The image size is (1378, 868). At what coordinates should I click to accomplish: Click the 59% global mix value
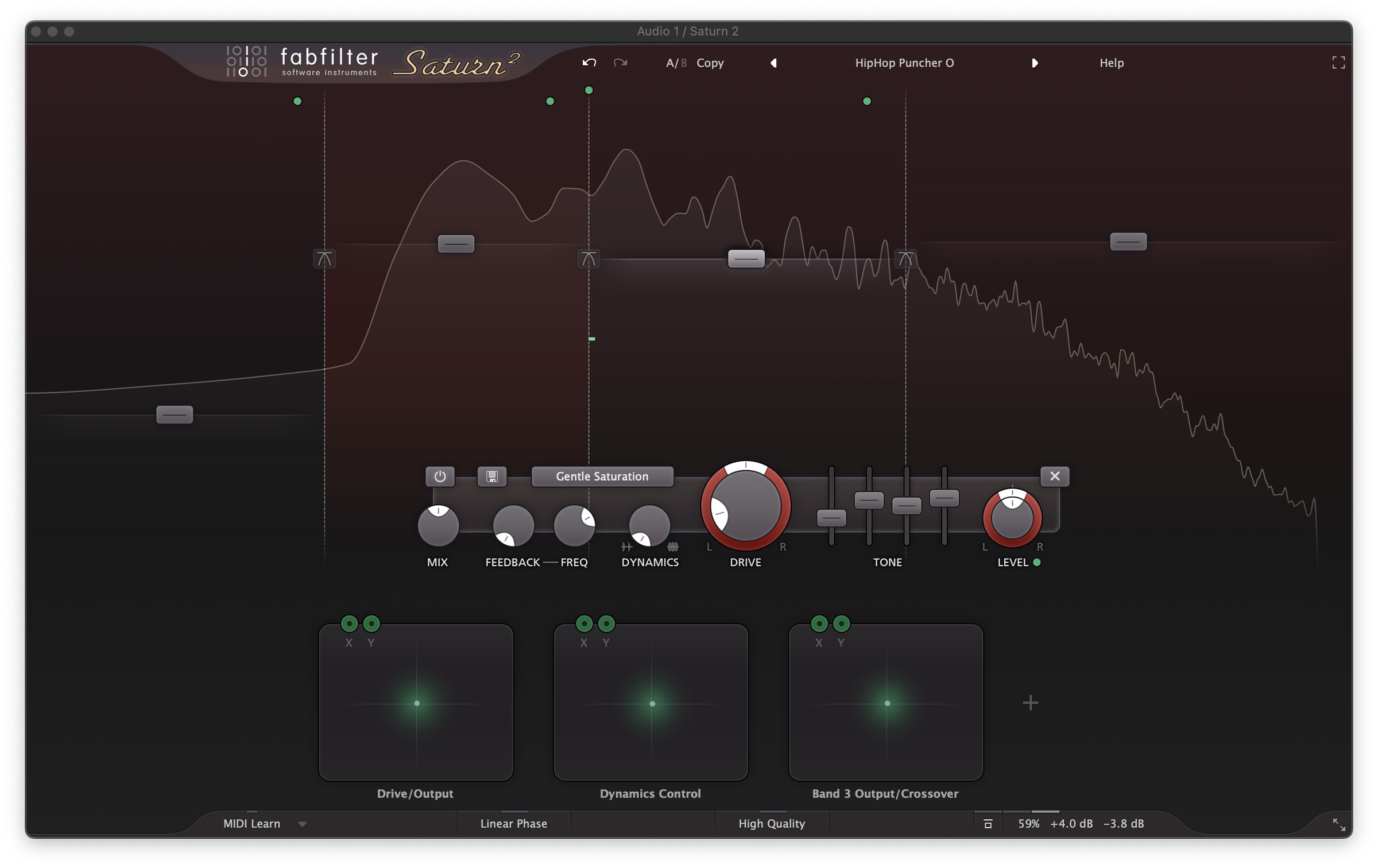(x=1029, y=824)
